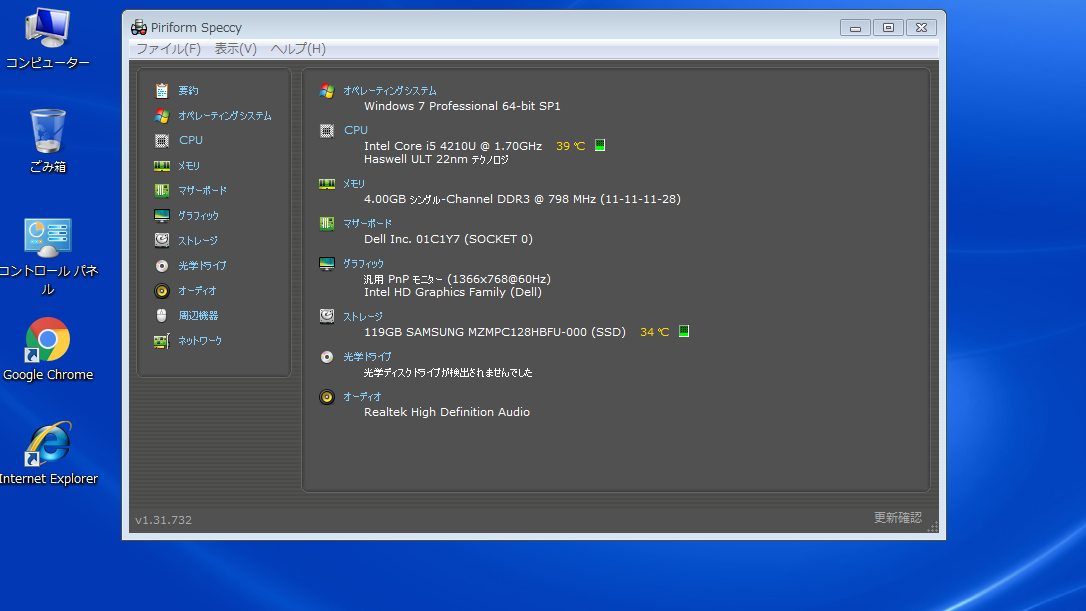Open the コンピューター desktop icon

point(48,39)
